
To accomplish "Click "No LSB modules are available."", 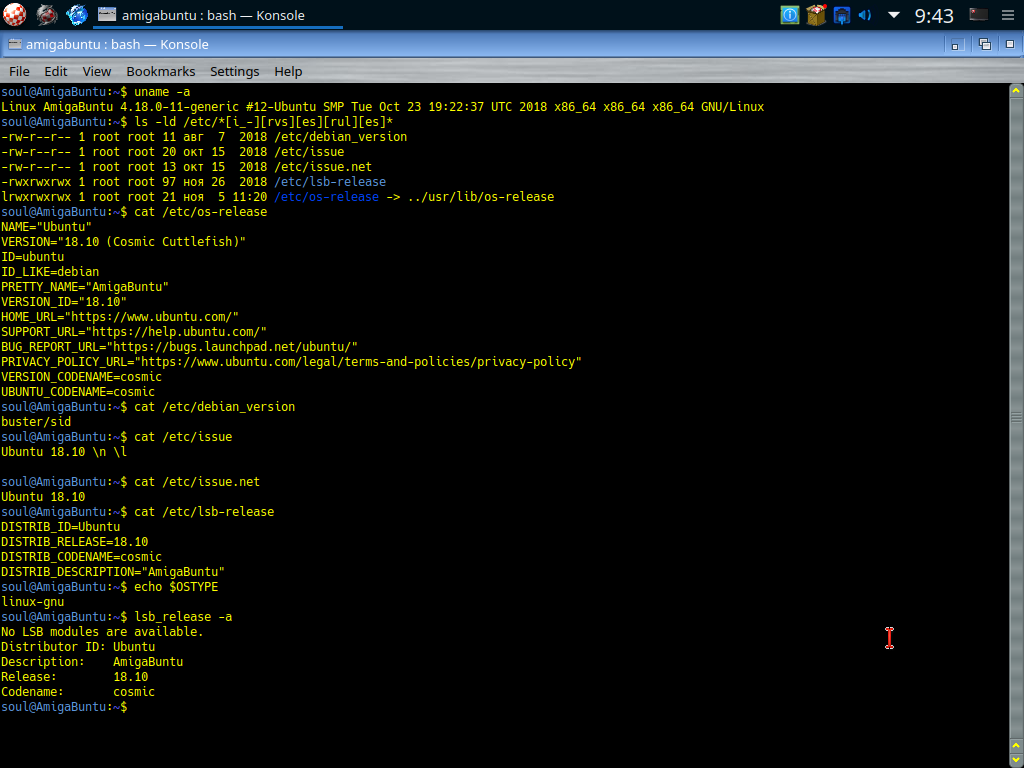I will point(103,633).
